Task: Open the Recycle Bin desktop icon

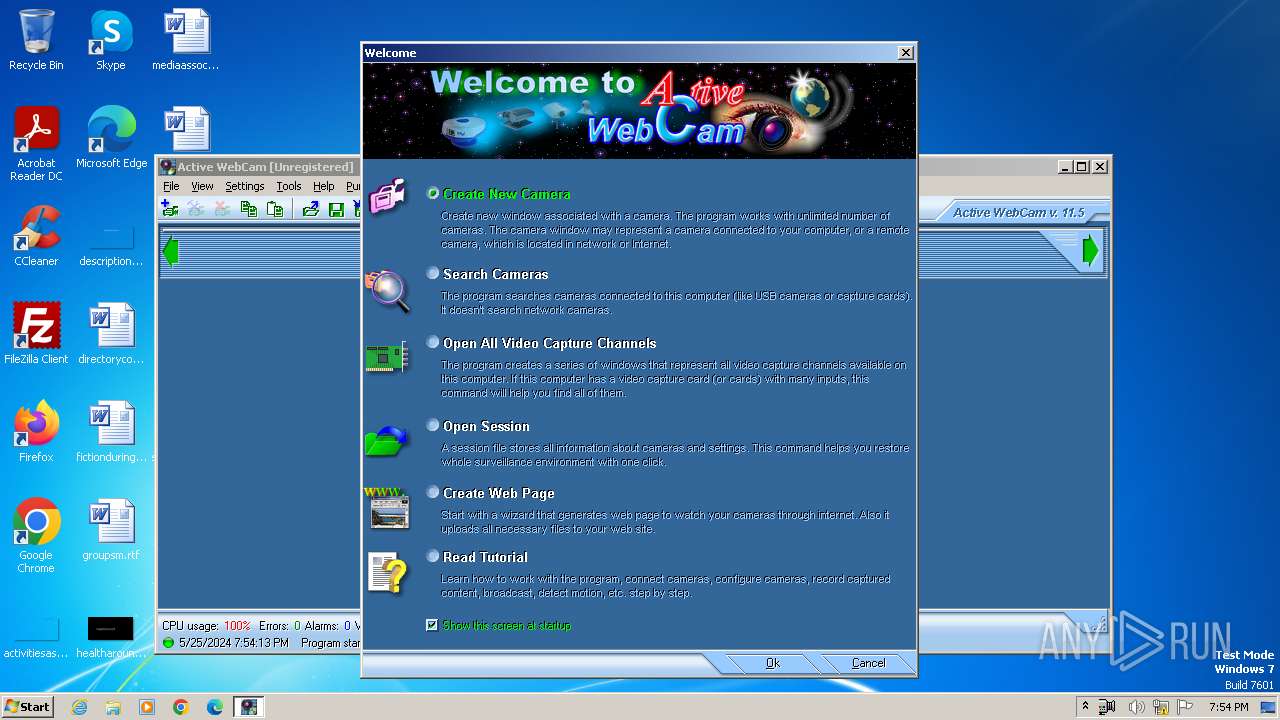Action: 36,40
